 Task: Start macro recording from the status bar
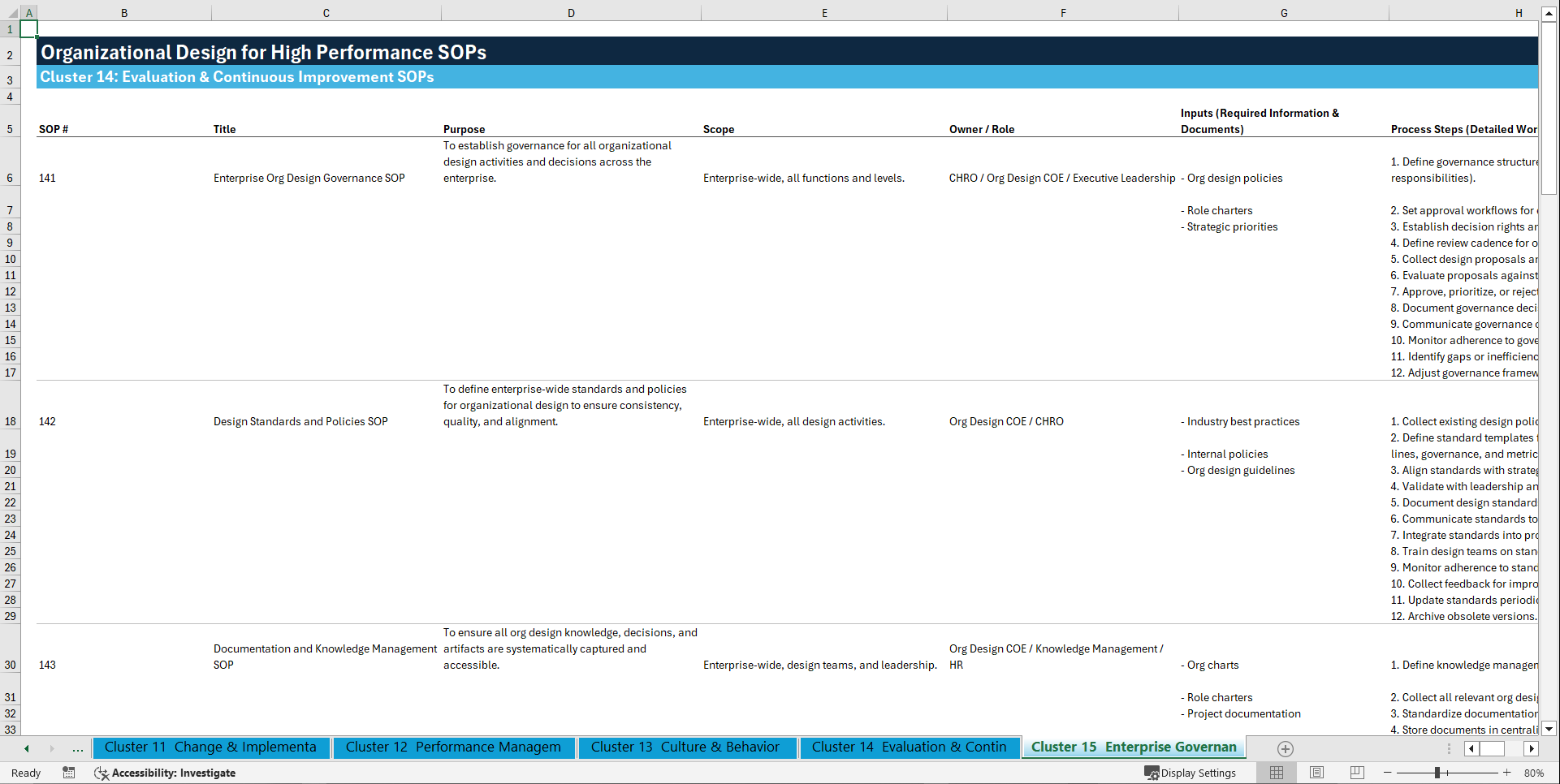pos(69,773)
